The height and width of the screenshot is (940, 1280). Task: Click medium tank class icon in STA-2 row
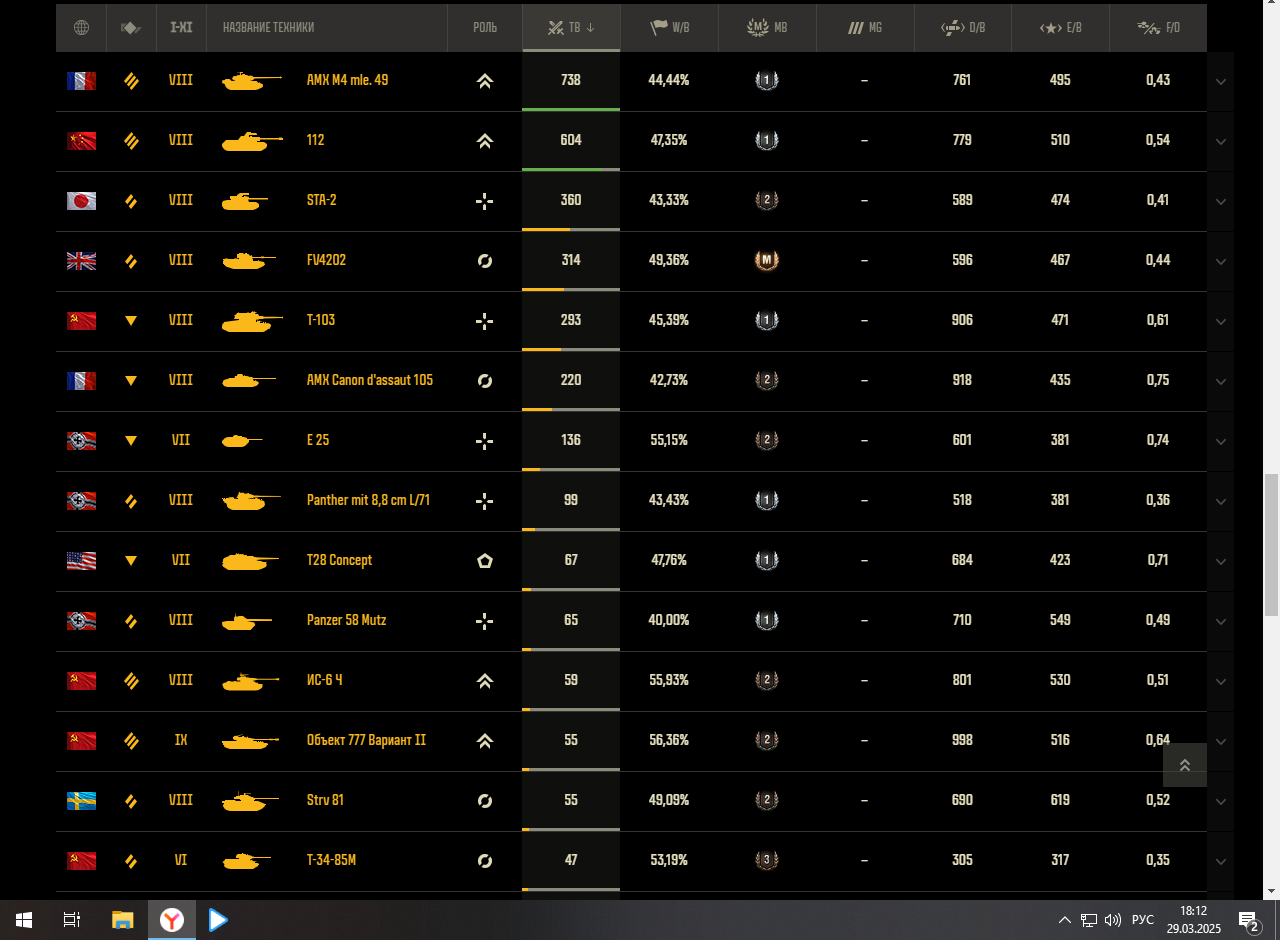coord(131,201)
